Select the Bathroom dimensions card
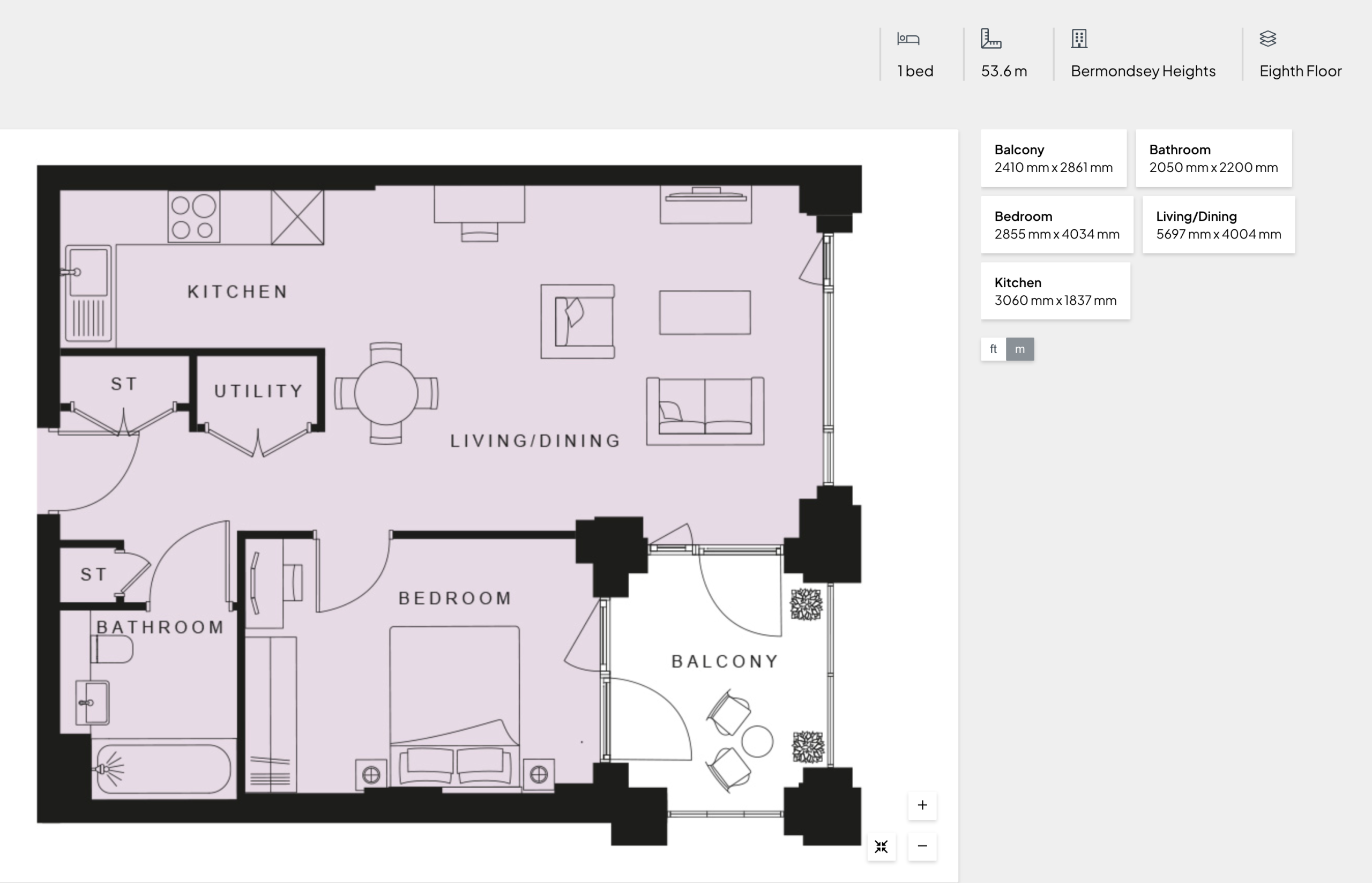This screenshot has width=1372, height=883. 1213,158
